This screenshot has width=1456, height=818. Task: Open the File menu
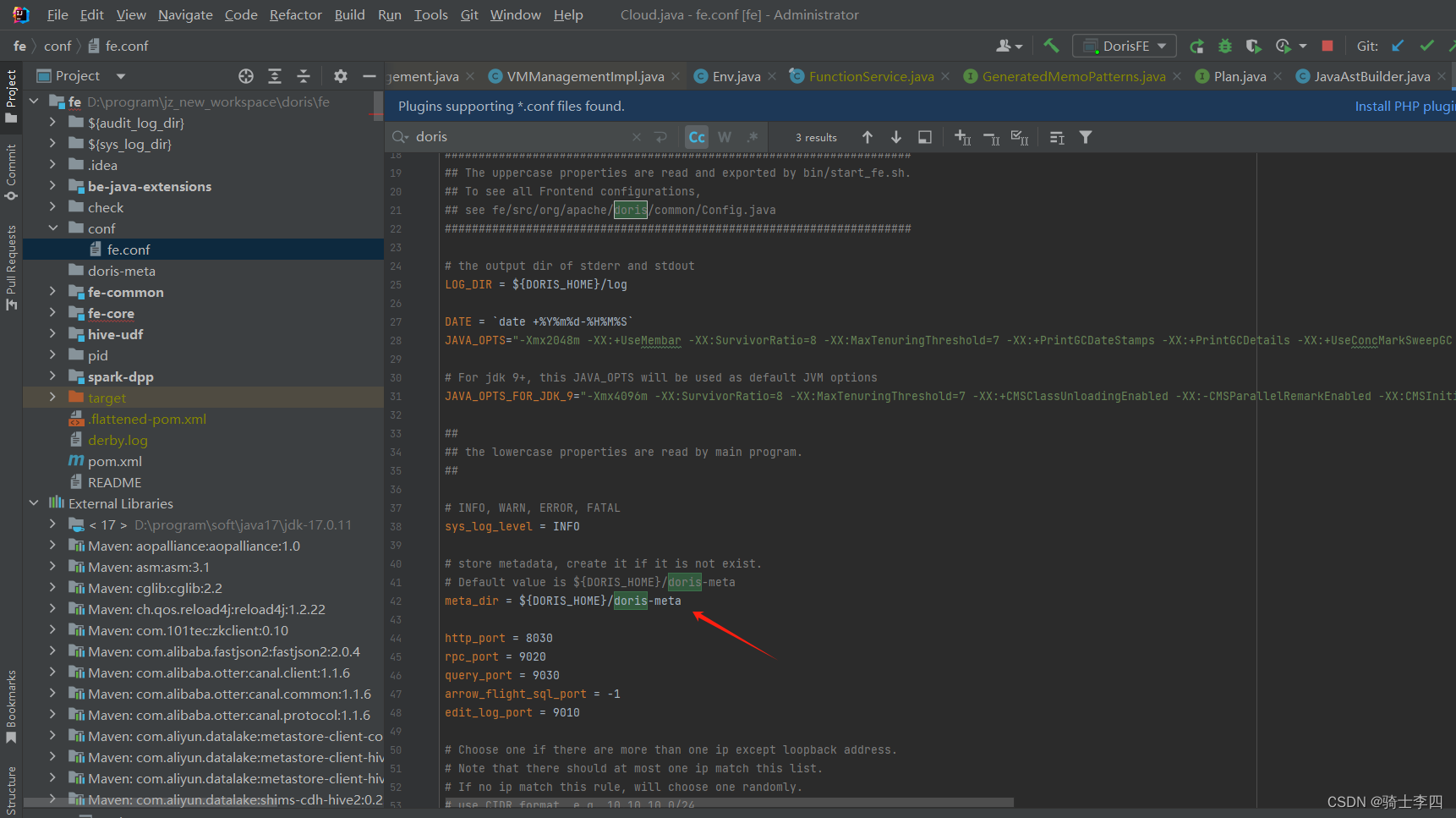pos(57,14)
